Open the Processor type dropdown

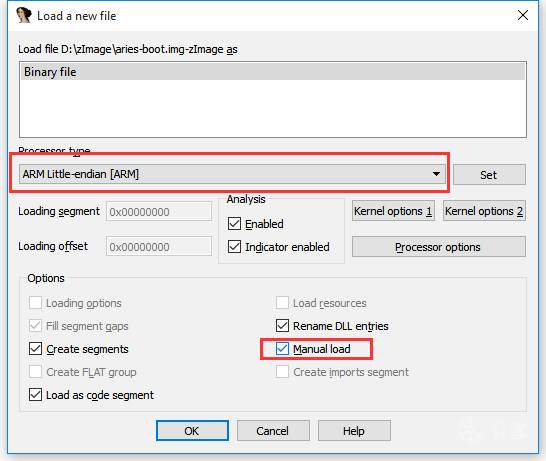click(x=232, y=174)
